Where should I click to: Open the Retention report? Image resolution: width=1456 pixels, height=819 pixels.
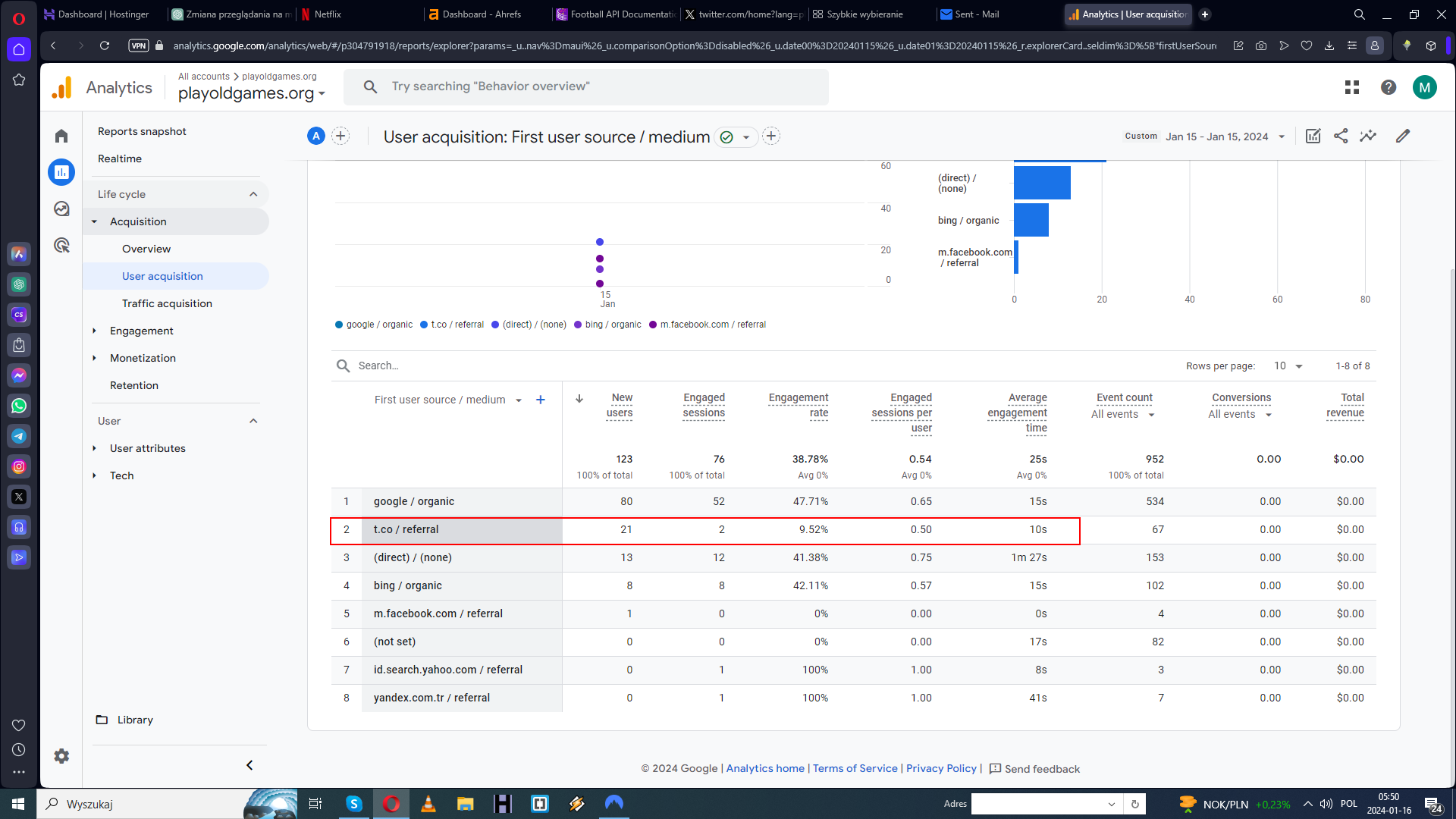coord(134,385)
